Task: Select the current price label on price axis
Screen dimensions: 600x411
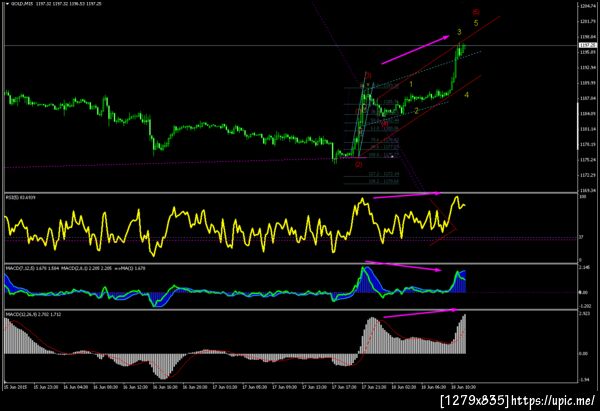Action: [x=588, y=45]
